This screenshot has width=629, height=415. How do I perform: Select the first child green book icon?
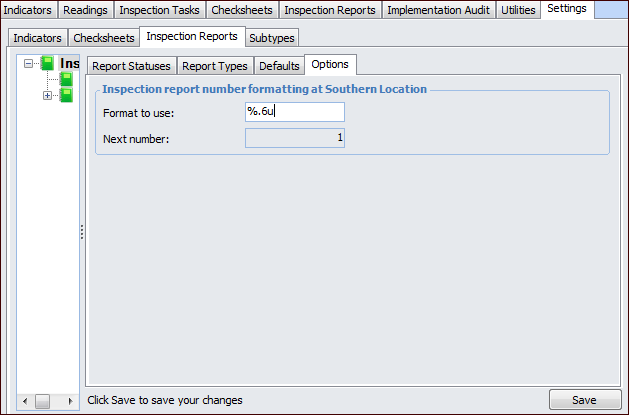click(x=66, y=79)
